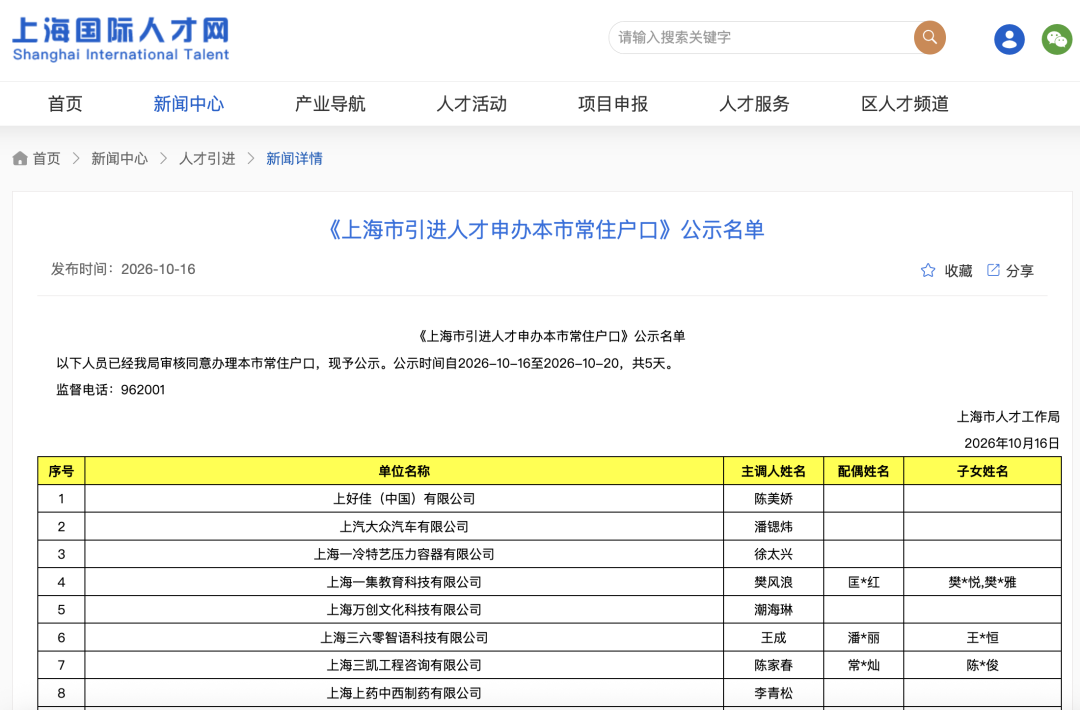The width and height of the screenshot is (1080, 710).
Task: Click spouse name 匡*红
Action: click(864, 582)
